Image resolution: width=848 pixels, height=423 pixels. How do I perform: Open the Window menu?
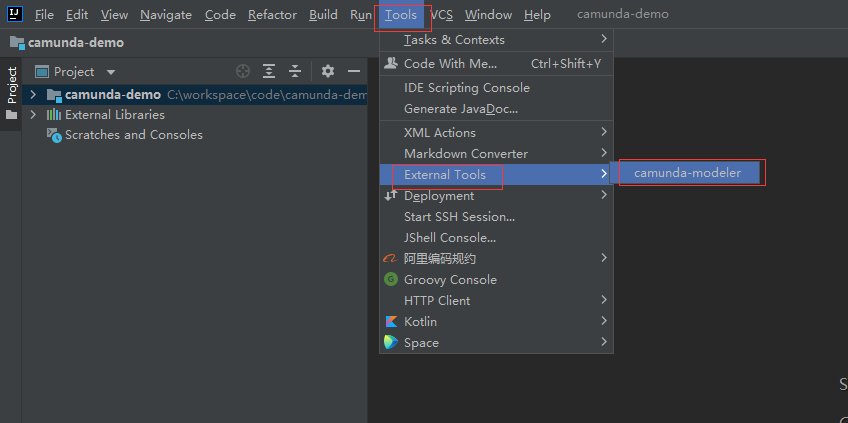tap(488, 15)
